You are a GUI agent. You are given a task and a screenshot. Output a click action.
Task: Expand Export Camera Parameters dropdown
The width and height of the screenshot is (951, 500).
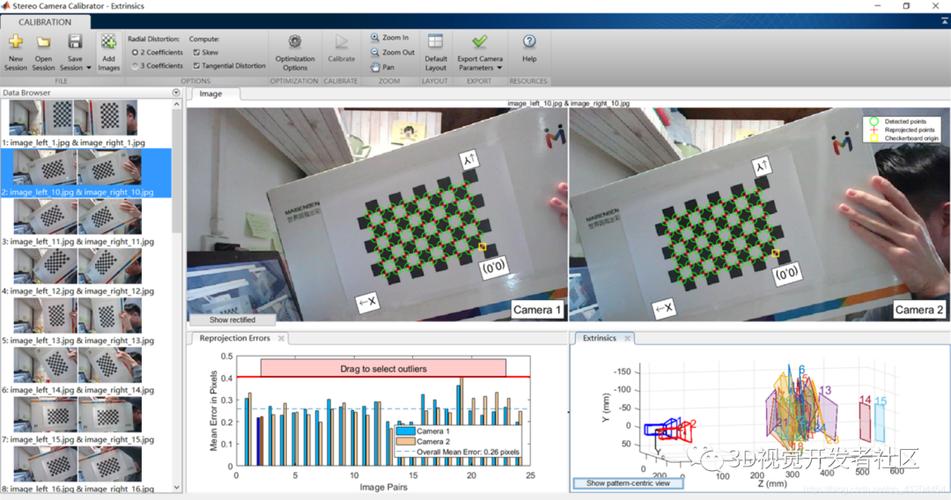click(500, 68)
